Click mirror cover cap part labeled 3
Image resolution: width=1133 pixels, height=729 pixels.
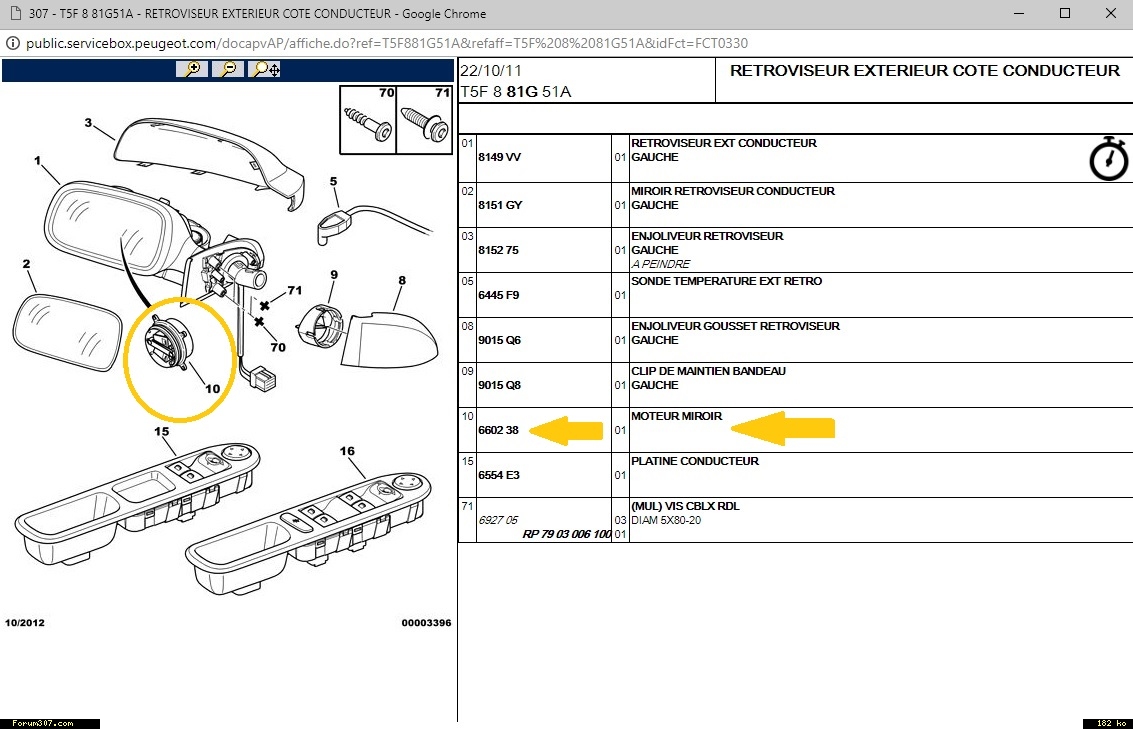[210, 163]
